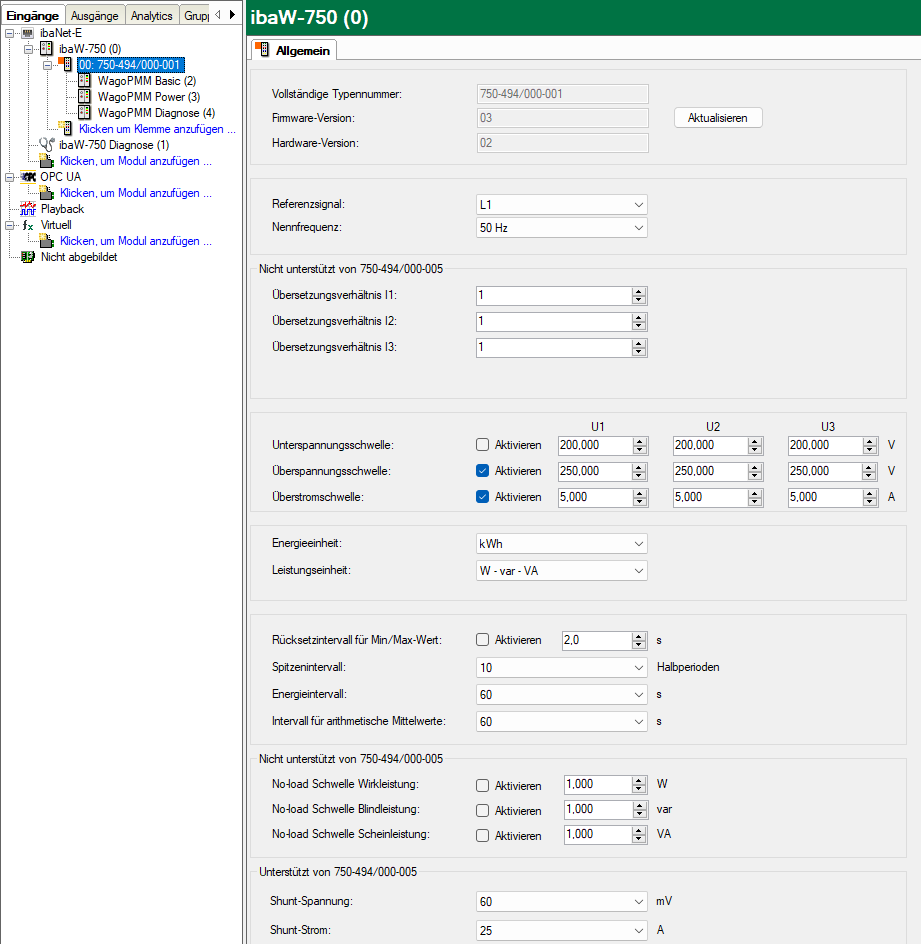
Task: Click the ibaW-750 Diagnose (1) icon
Action: [46, 145]
